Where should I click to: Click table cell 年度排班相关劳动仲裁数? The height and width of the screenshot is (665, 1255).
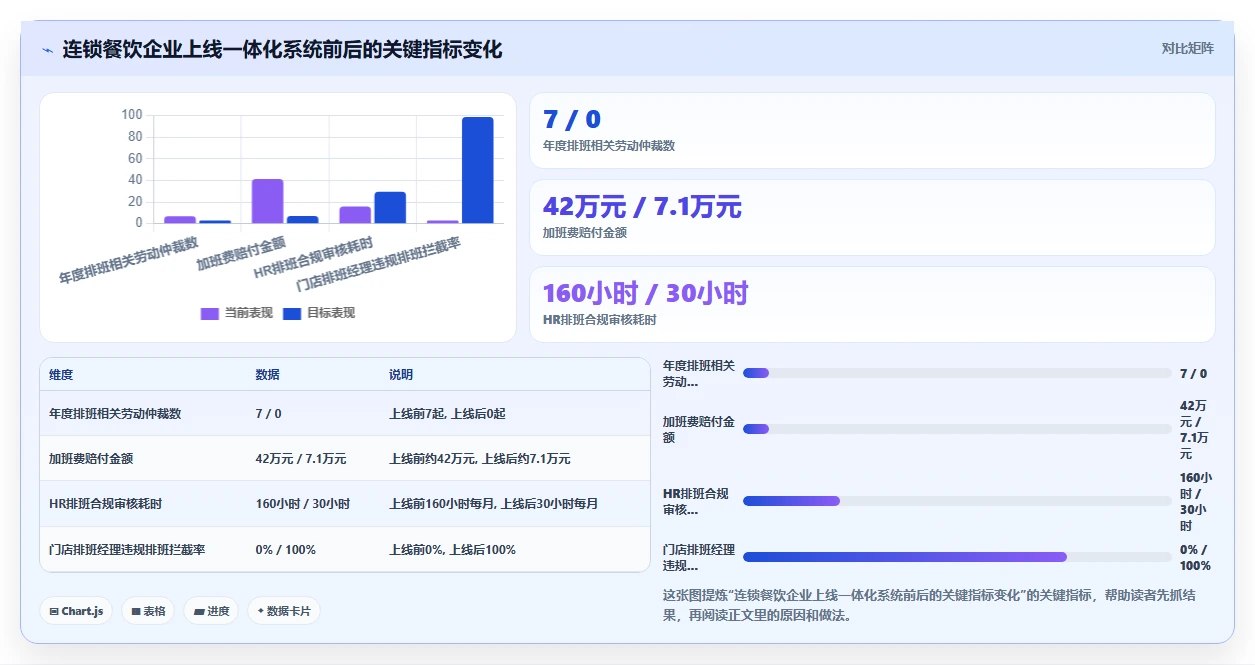coord(115,413)
